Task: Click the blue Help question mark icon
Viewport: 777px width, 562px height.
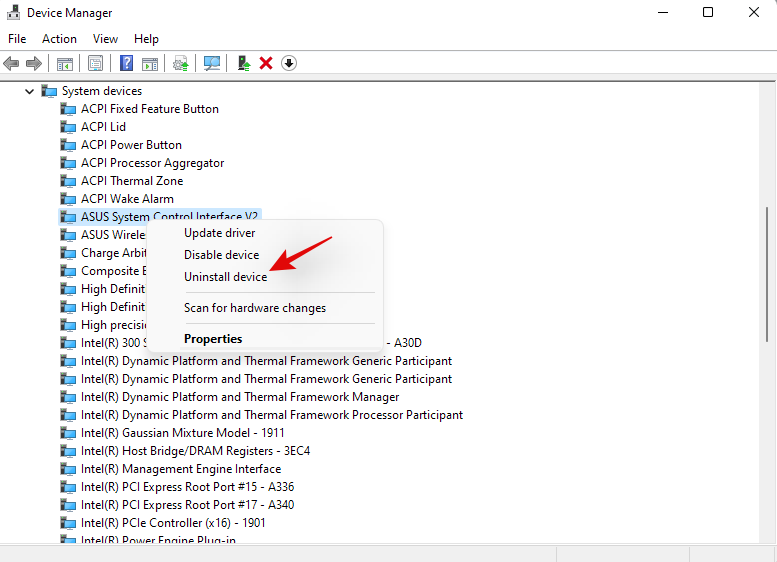Action: (x=127, y=63)
